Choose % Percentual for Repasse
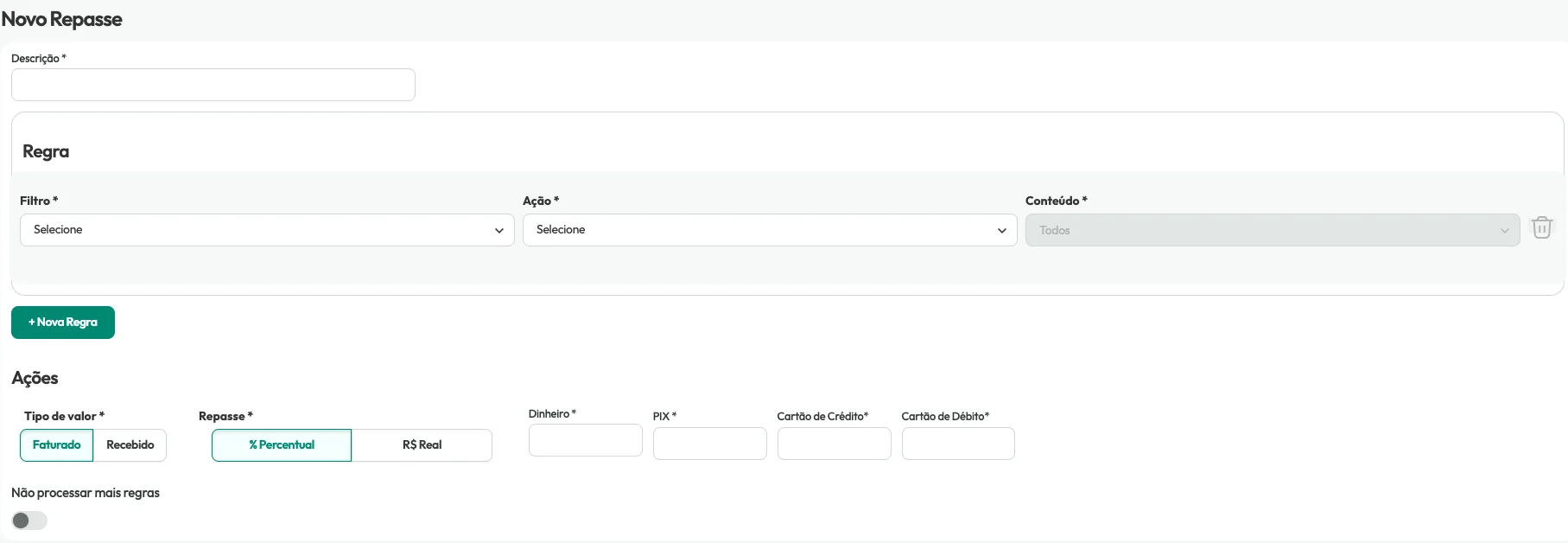 click(282, 445)
